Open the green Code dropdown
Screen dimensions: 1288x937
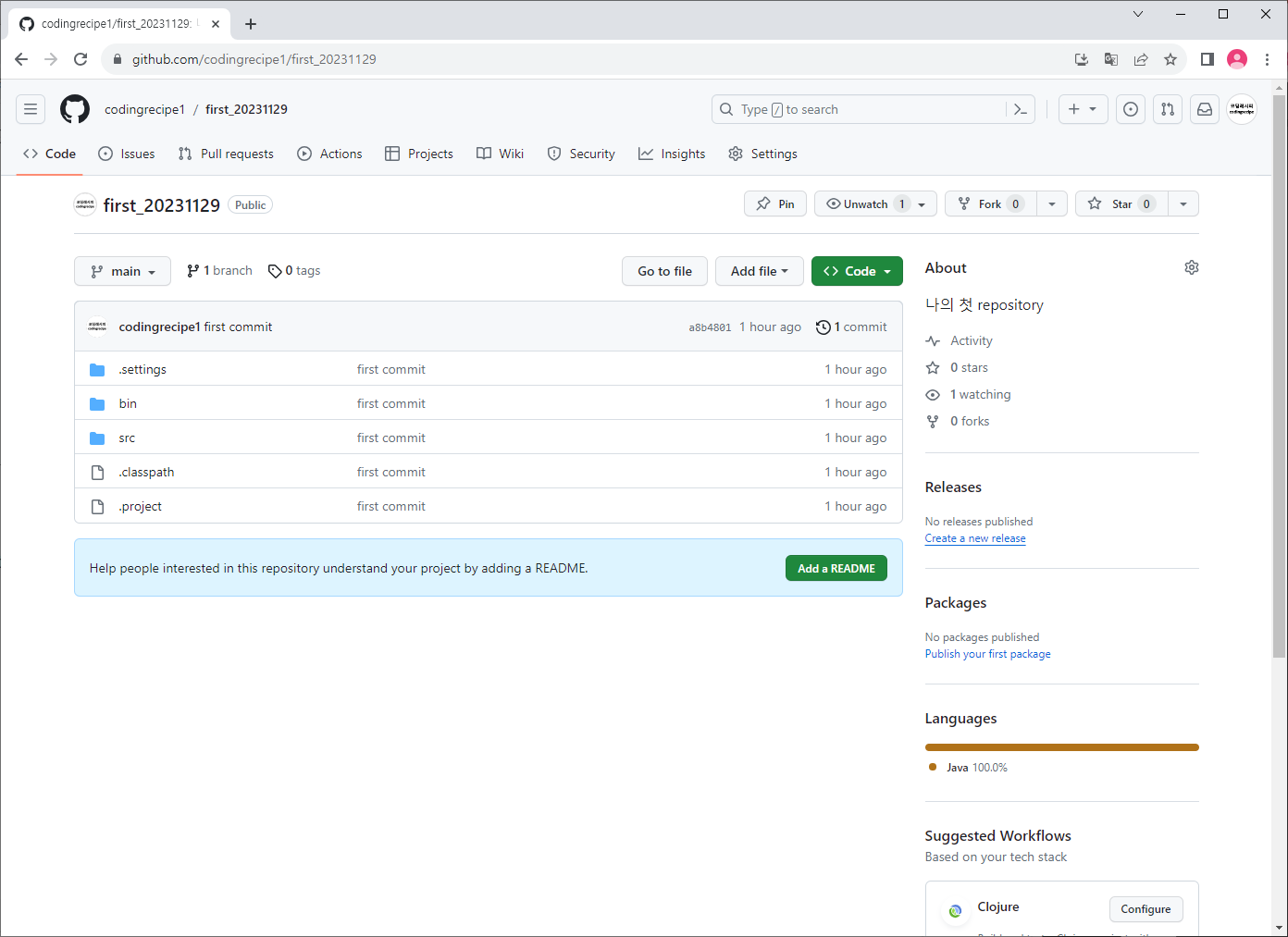(857, 271)
